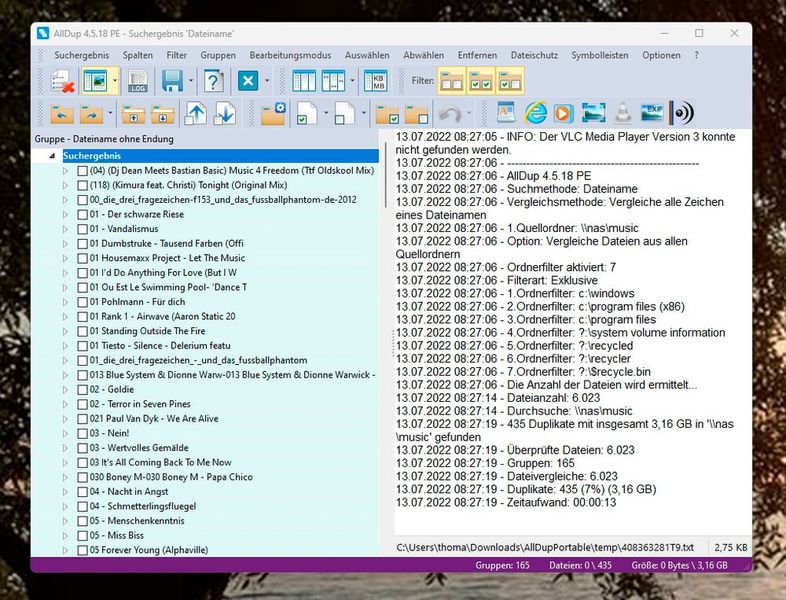Open the Filter menu
This screenshot has height=600, width=786.
pyautogui.click(x=177, y=55)
